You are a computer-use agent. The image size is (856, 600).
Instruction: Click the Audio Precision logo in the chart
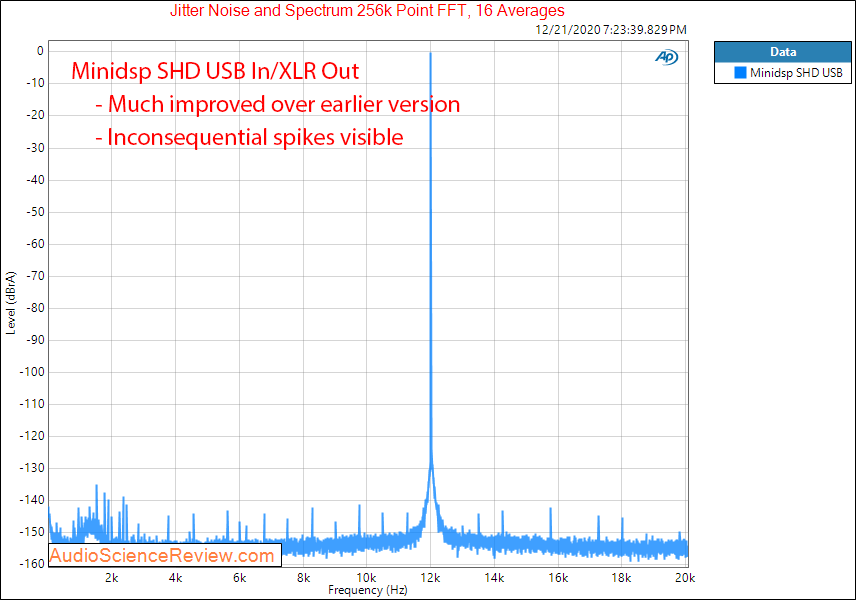pyautogui.click(x=666, y=57)
